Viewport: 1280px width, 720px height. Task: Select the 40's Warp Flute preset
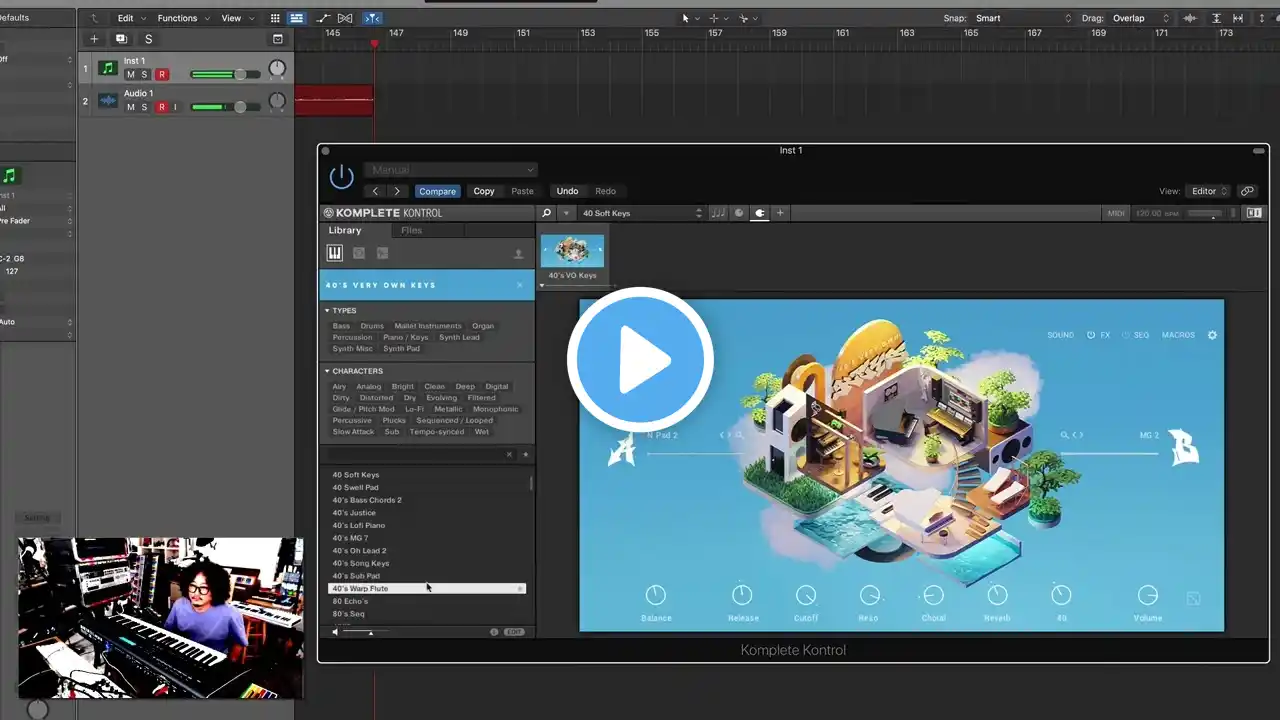pos(426,589)
